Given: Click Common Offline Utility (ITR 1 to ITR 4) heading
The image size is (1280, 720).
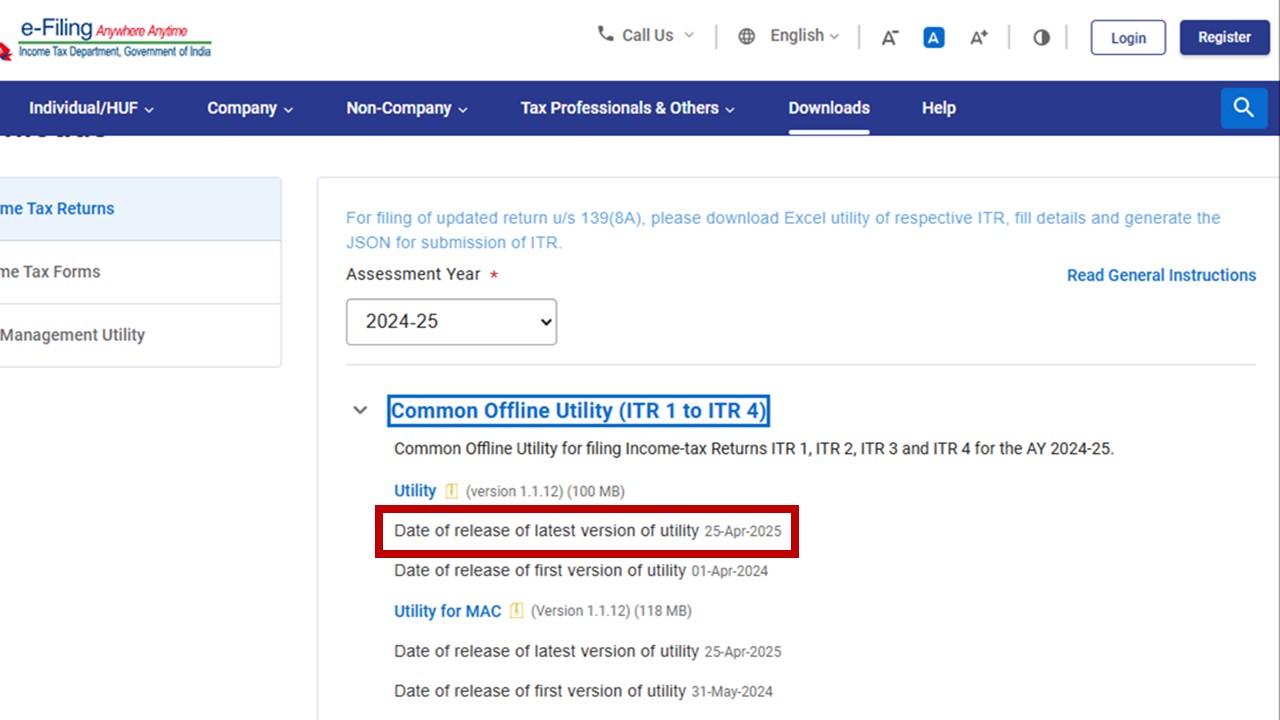Looking at the screenshot, I should pyautogui.click(x=578, y=411).
